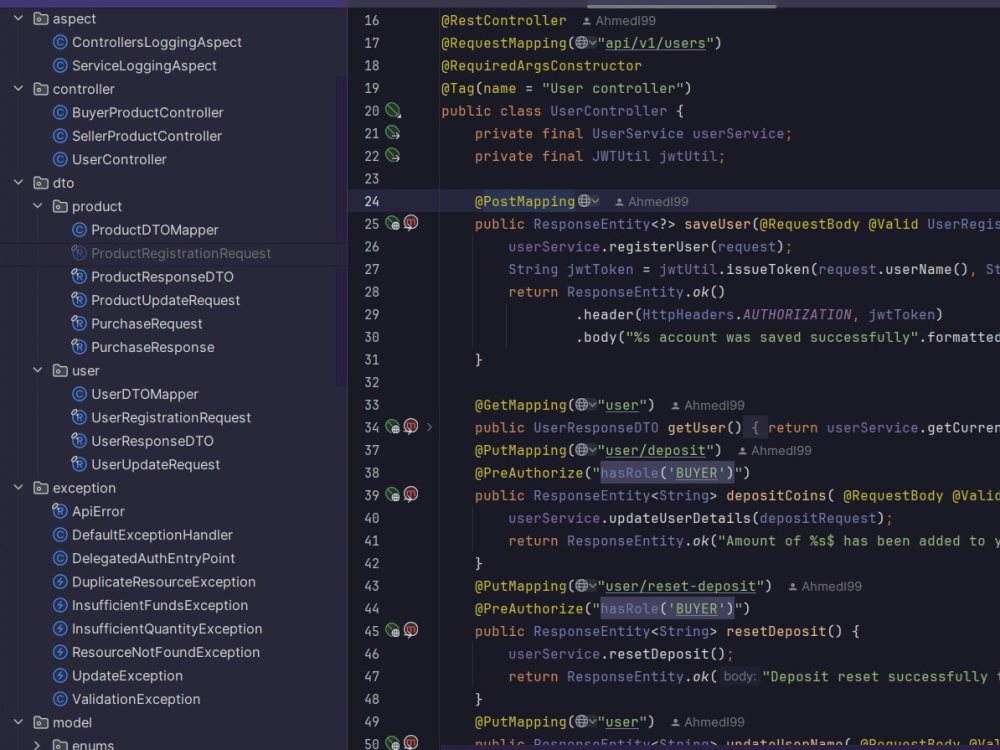Select UserController in project tree

pyautogui.click(x=119, y=159)
